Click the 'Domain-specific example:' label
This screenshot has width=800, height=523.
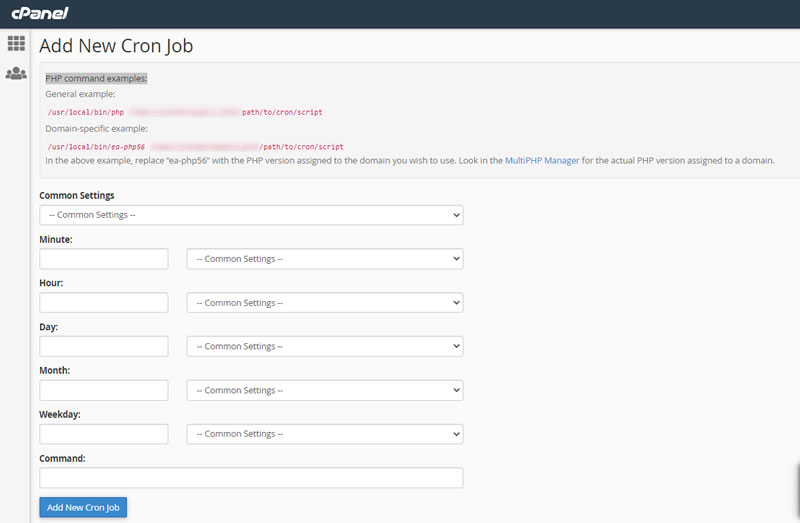[x=96, y=129]
